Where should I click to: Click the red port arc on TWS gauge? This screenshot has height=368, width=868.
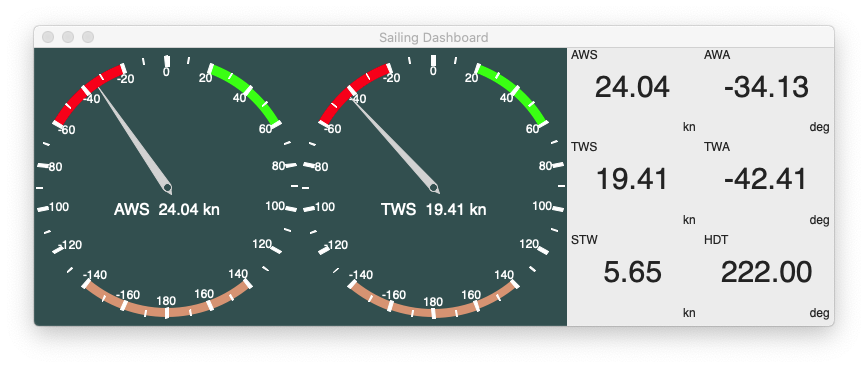click(350, 91)
